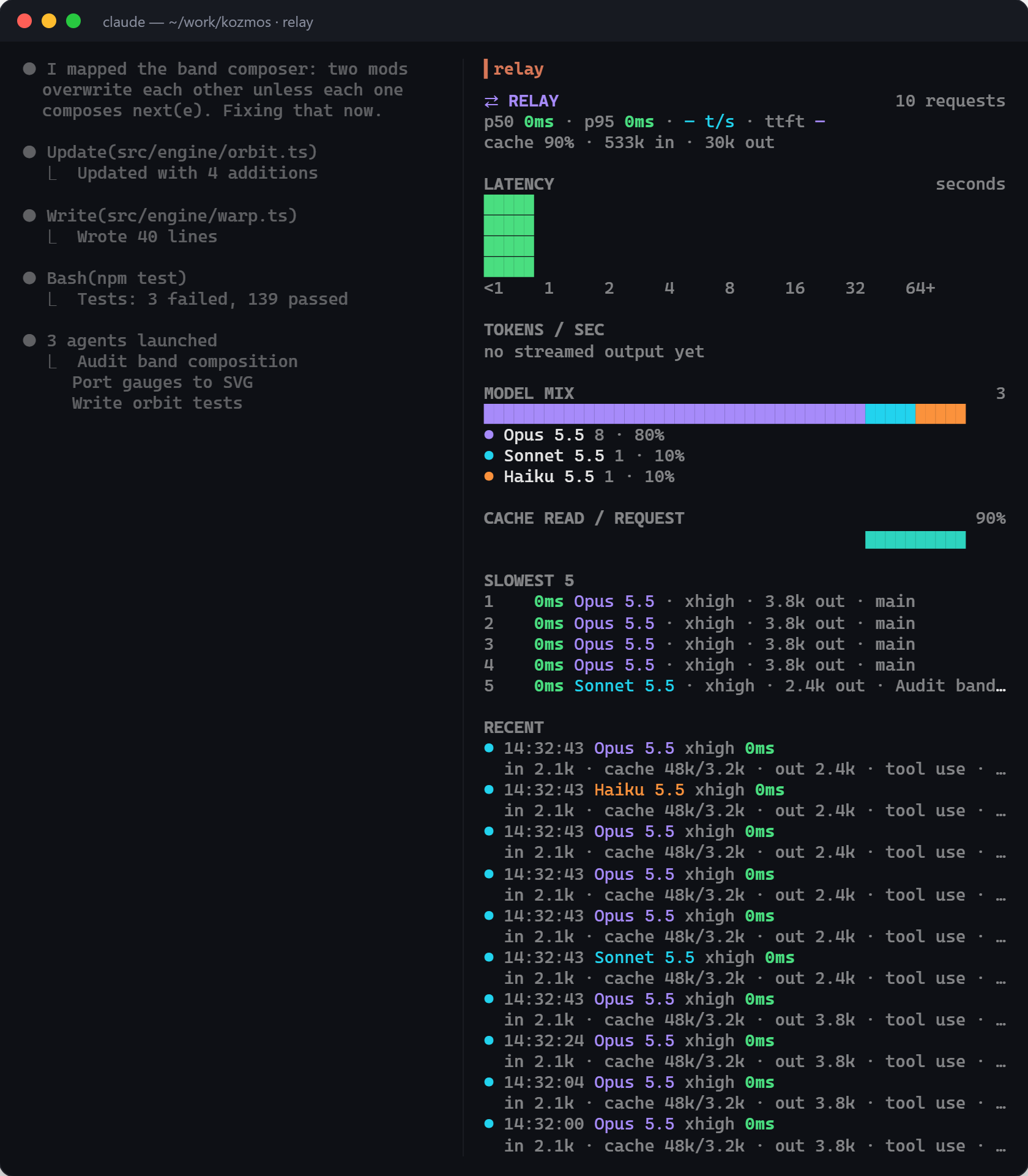Click the '64+' latency axis label
Screen dimensions: 1028x1176
(920, 288)
